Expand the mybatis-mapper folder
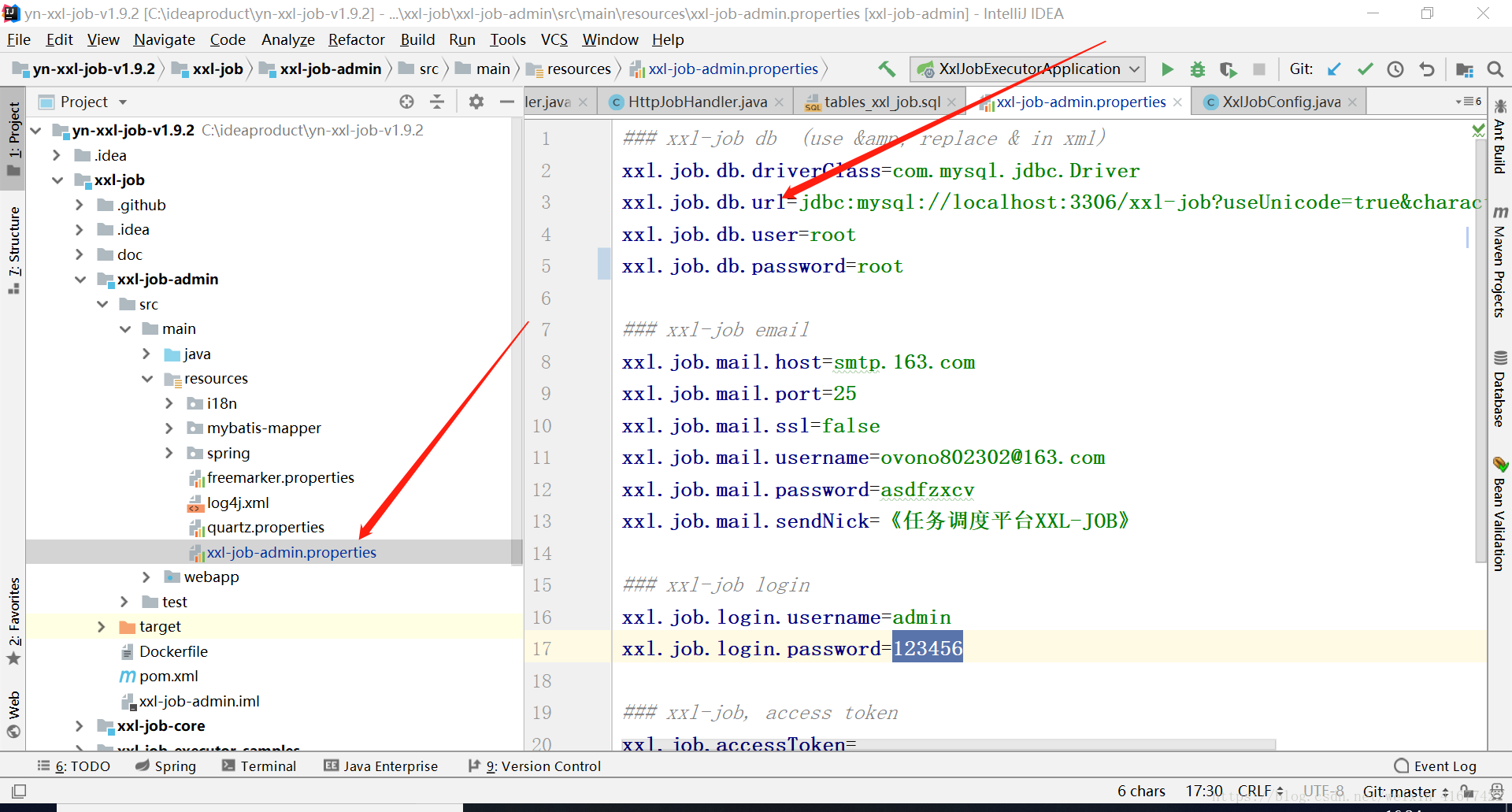This screenshot has height=812, width=1512. tap(169, 428)
